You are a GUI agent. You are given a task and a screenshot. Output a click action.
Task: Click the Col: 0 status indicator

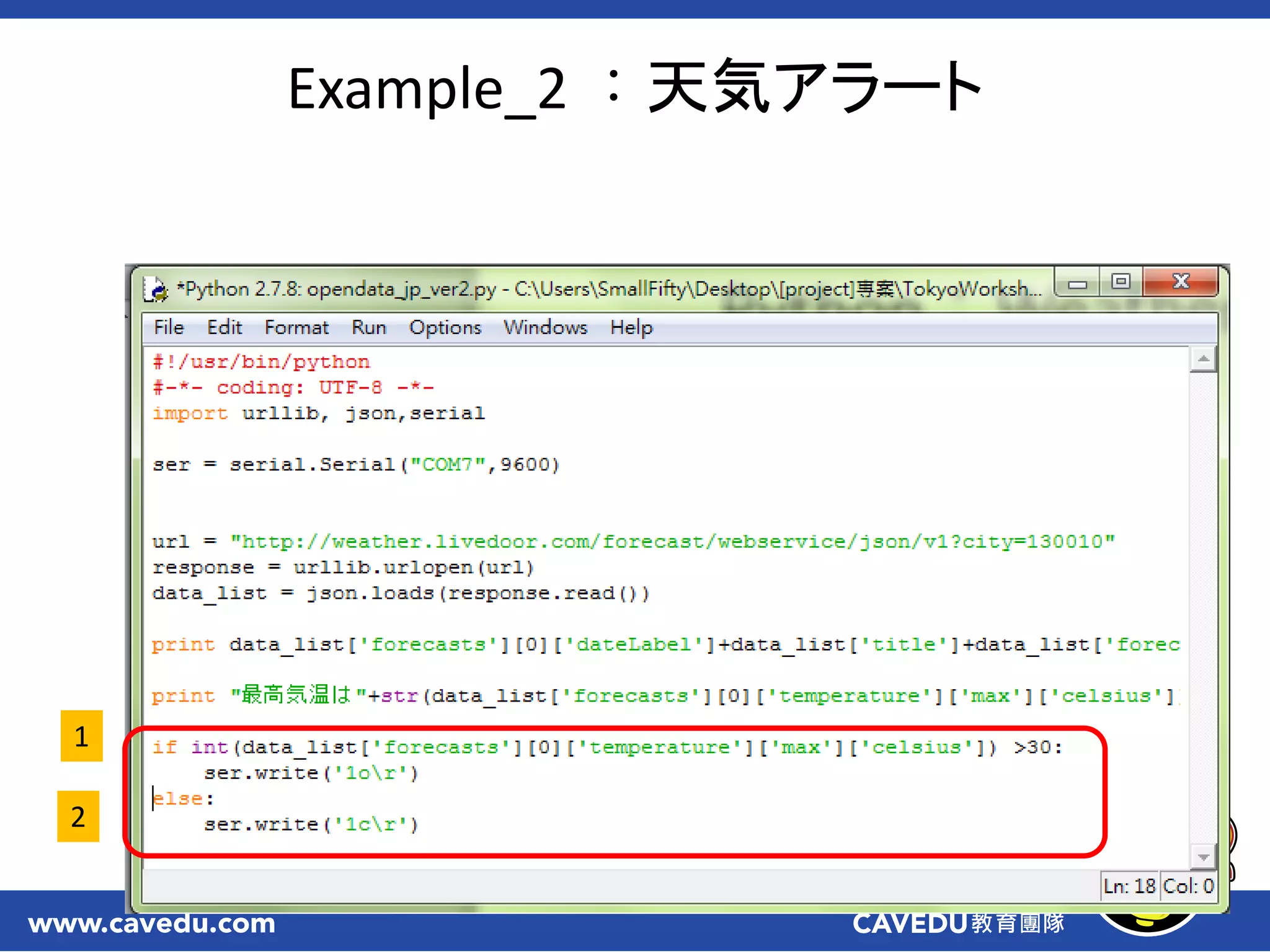point(1188,886)
